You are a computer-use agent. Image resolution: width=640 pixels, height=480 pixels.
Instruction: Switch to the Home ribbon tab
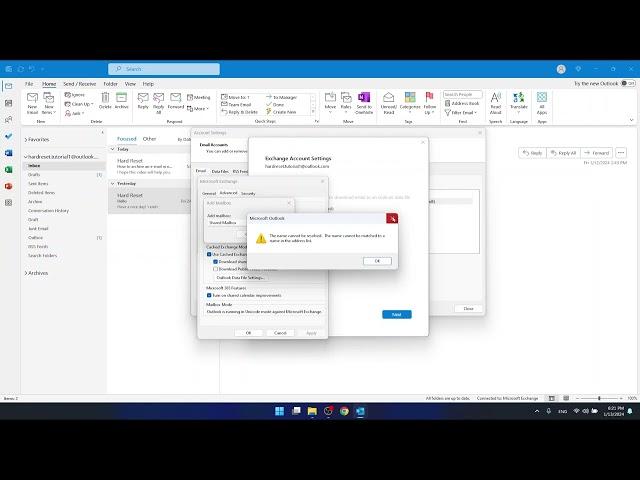[49, 84]
